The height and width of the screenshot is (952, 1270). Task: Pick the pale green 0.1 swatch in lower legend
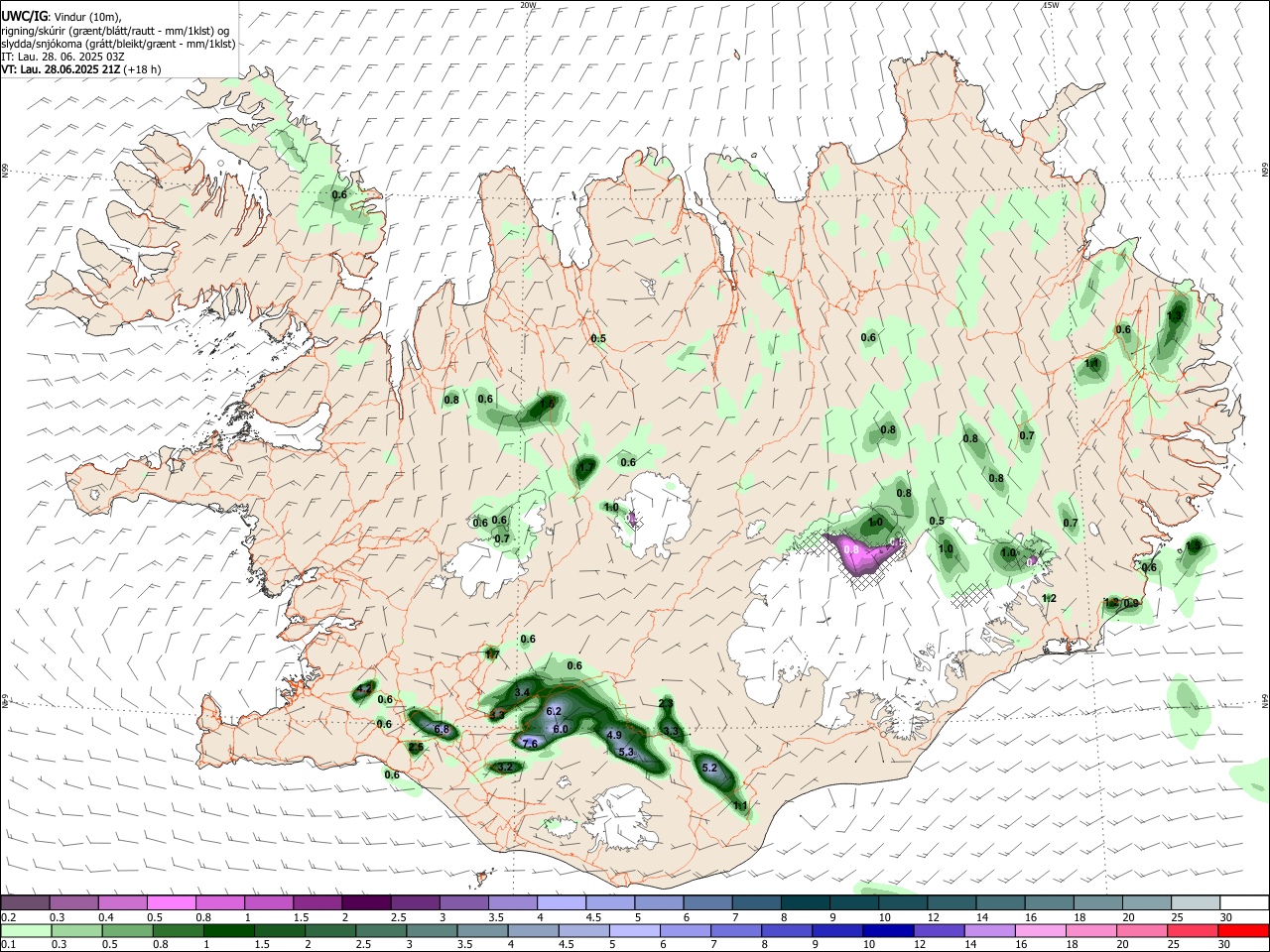tap(26, 930)
